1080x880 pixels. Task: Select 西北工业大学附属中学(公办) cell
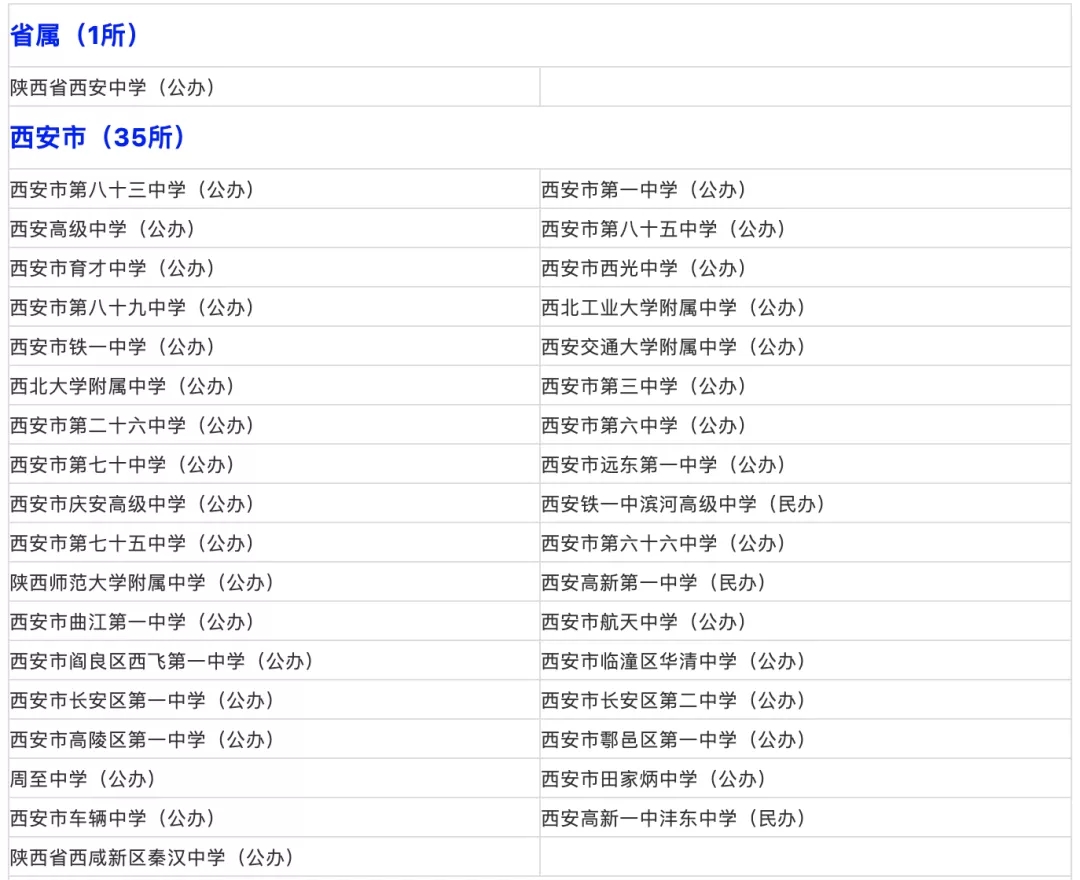[x=805, y=306]
